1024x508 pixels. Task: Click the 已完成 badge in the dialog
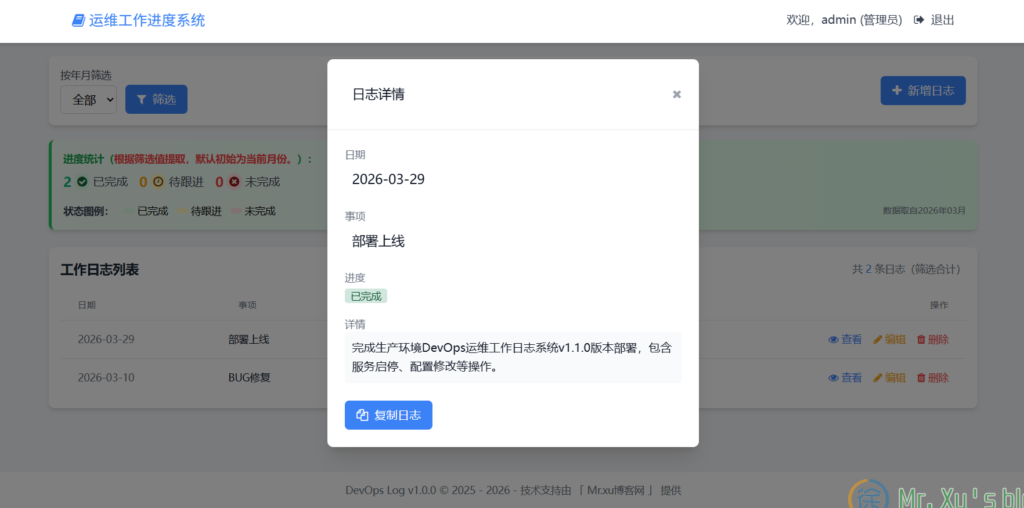tap(366, 296)
